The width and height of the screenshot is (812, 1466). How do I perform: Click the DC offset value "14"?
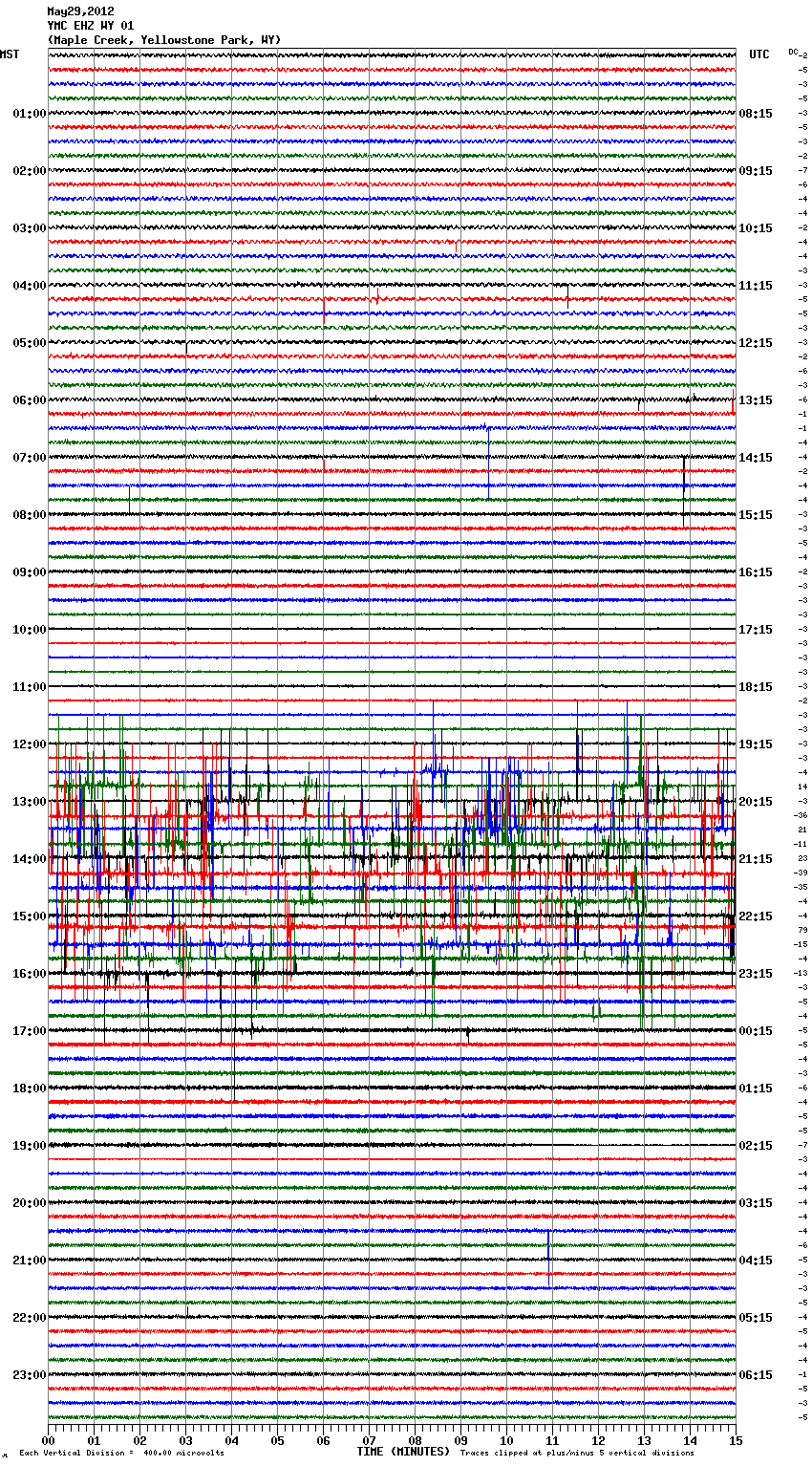pos(803,787)
